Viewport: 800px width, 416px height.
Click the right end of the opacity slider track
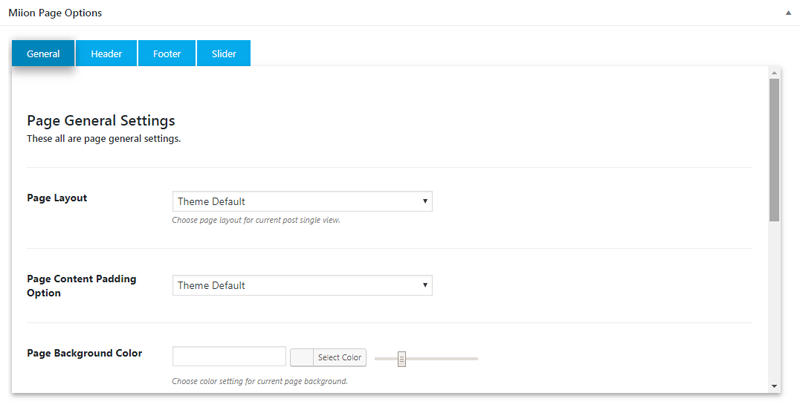click(x=476, y=358)
